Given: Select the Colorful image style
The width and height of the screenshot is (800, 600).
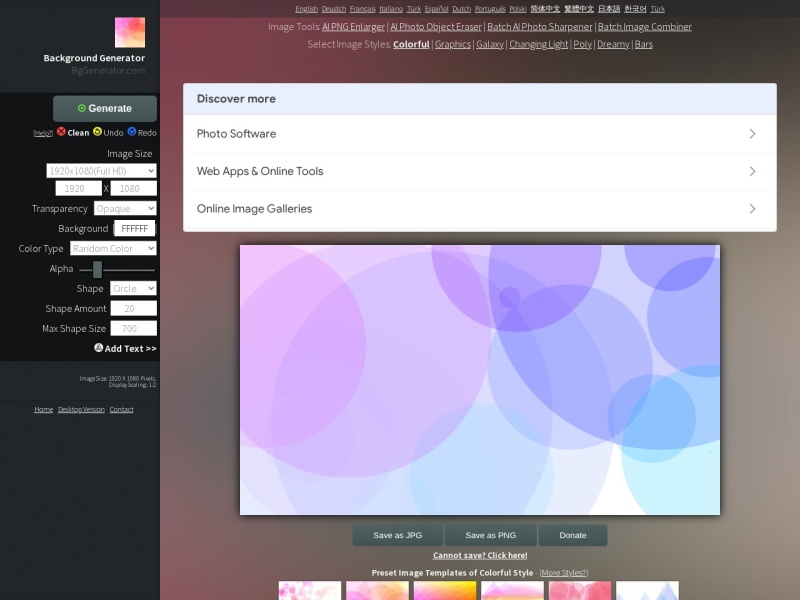Looking at the screenshot, I should [x=411, y=44].
